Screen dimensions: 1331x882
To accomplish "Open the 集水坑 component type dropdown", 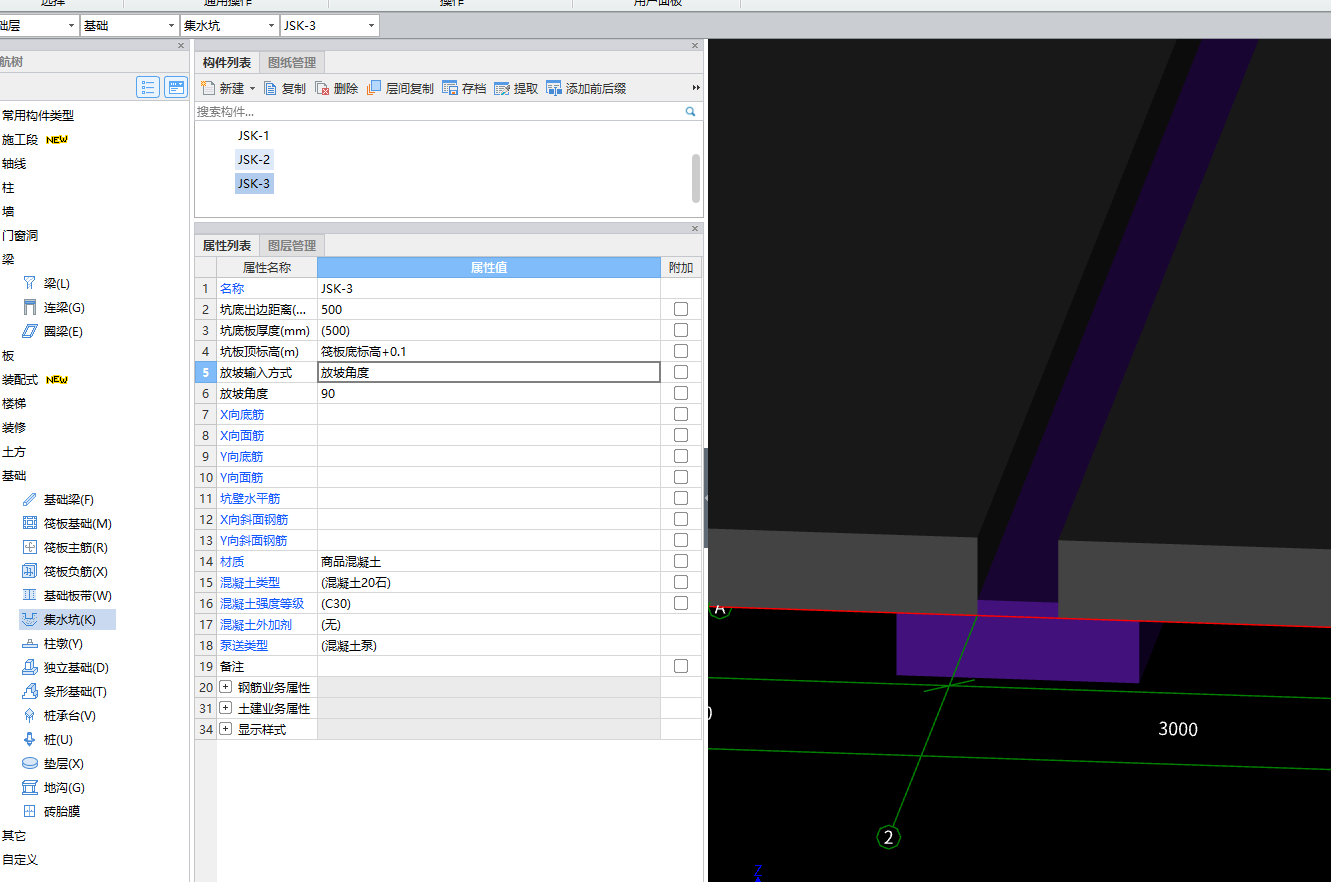I will (270, 25).
